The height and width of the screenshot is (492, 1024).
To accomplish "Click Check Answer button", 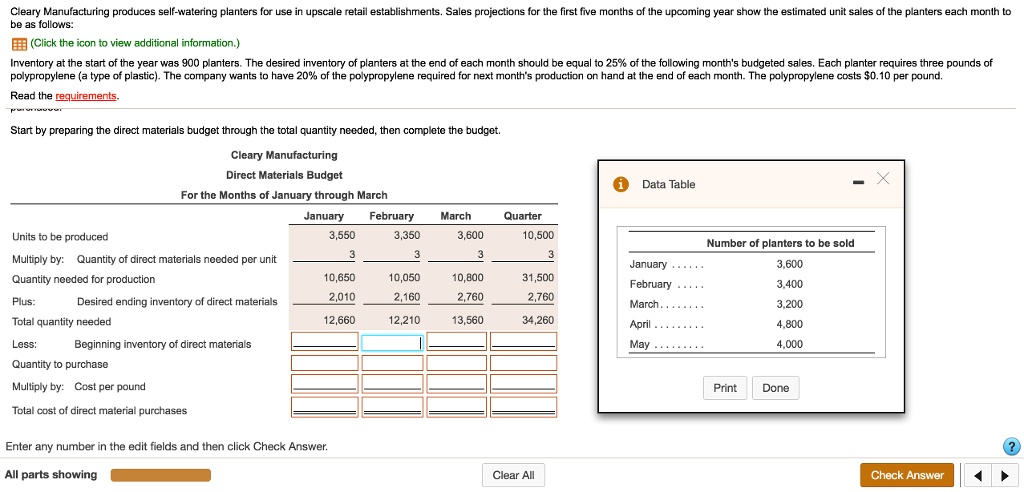I will tap(907, 476).
